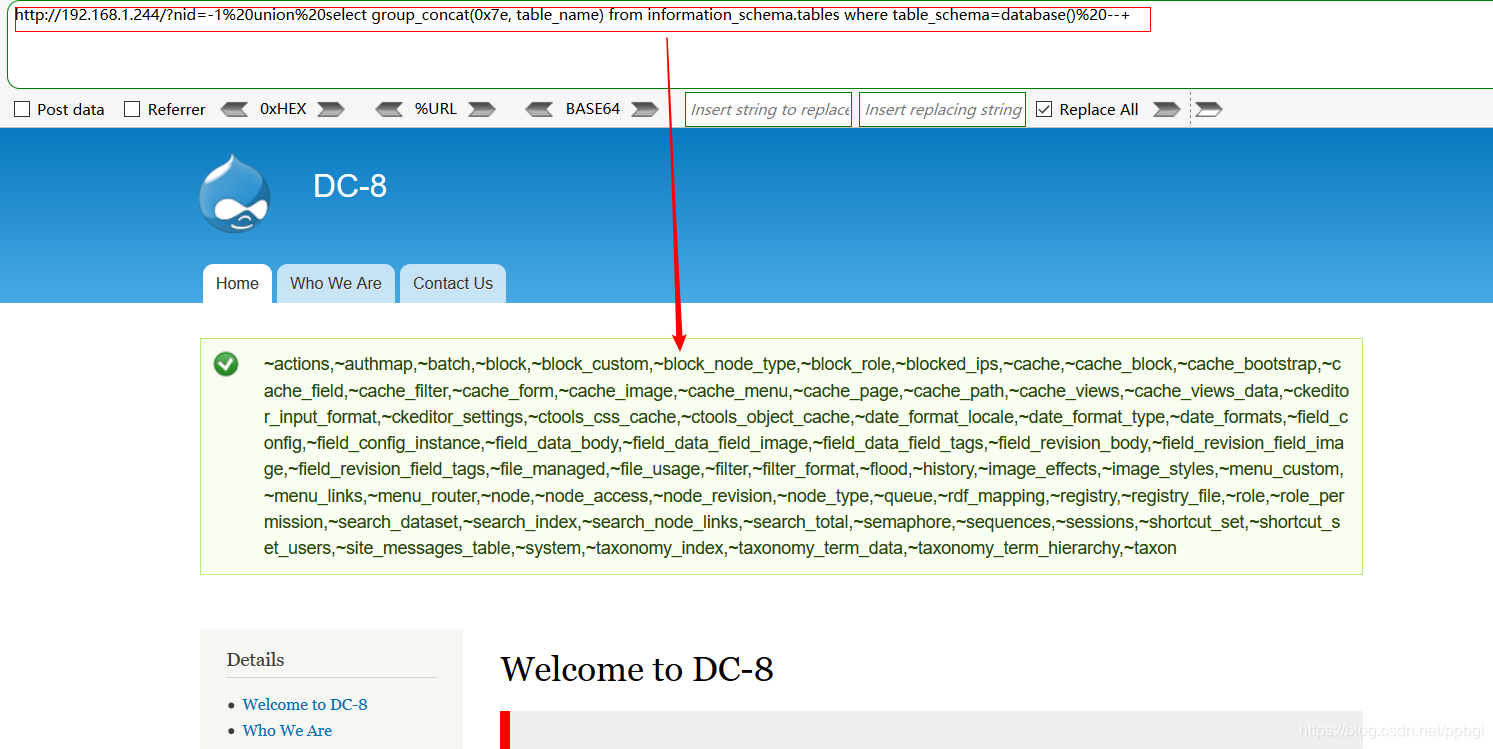Click the %URL decode left arrow
Image resolution: width=1493 pixels, height=749 pixels.
[389, 109]
